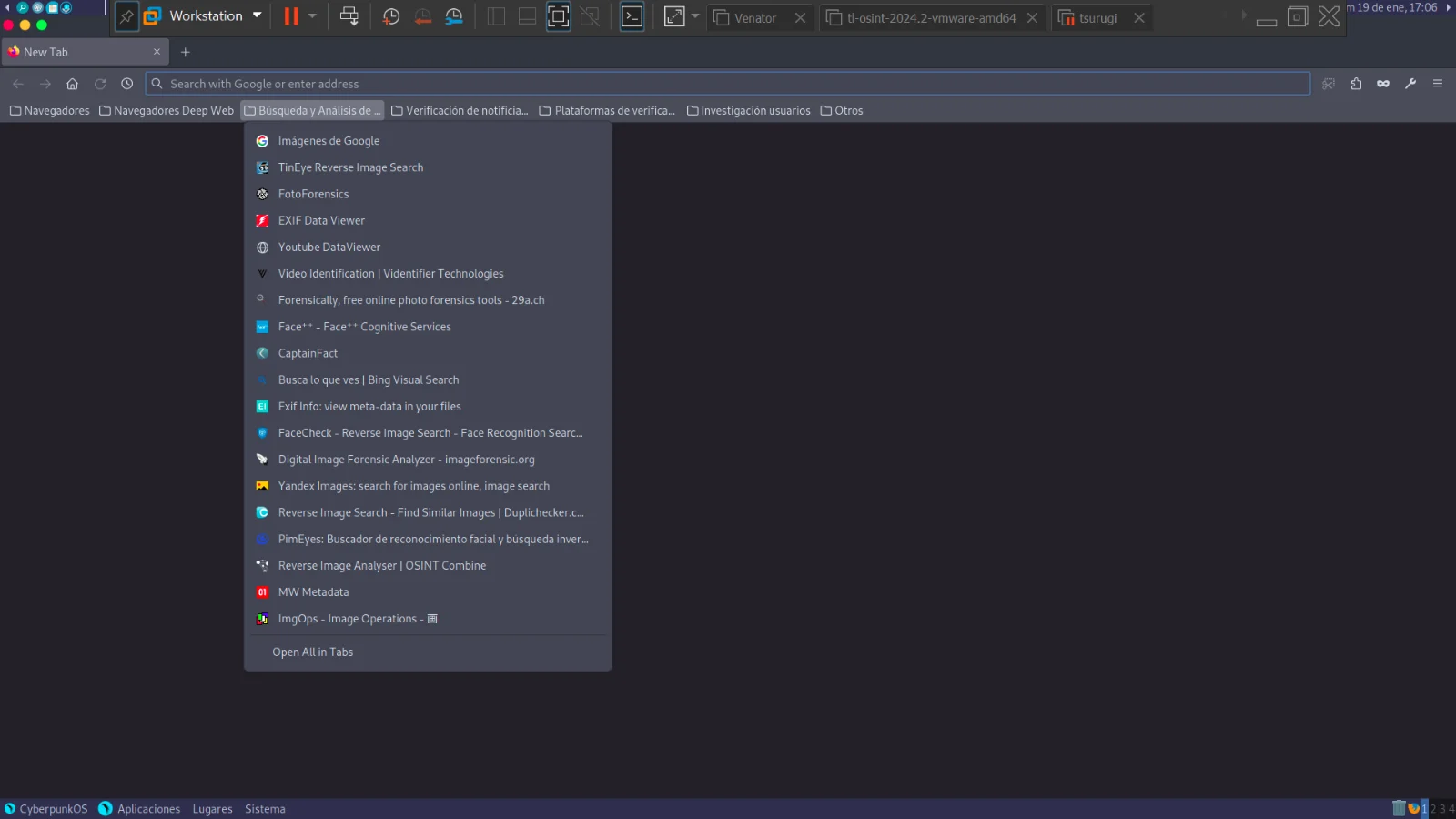Toggle the thumbnail bar view icon
The width and height of the screenshot is (1456, 819).
tap(527, 16)
